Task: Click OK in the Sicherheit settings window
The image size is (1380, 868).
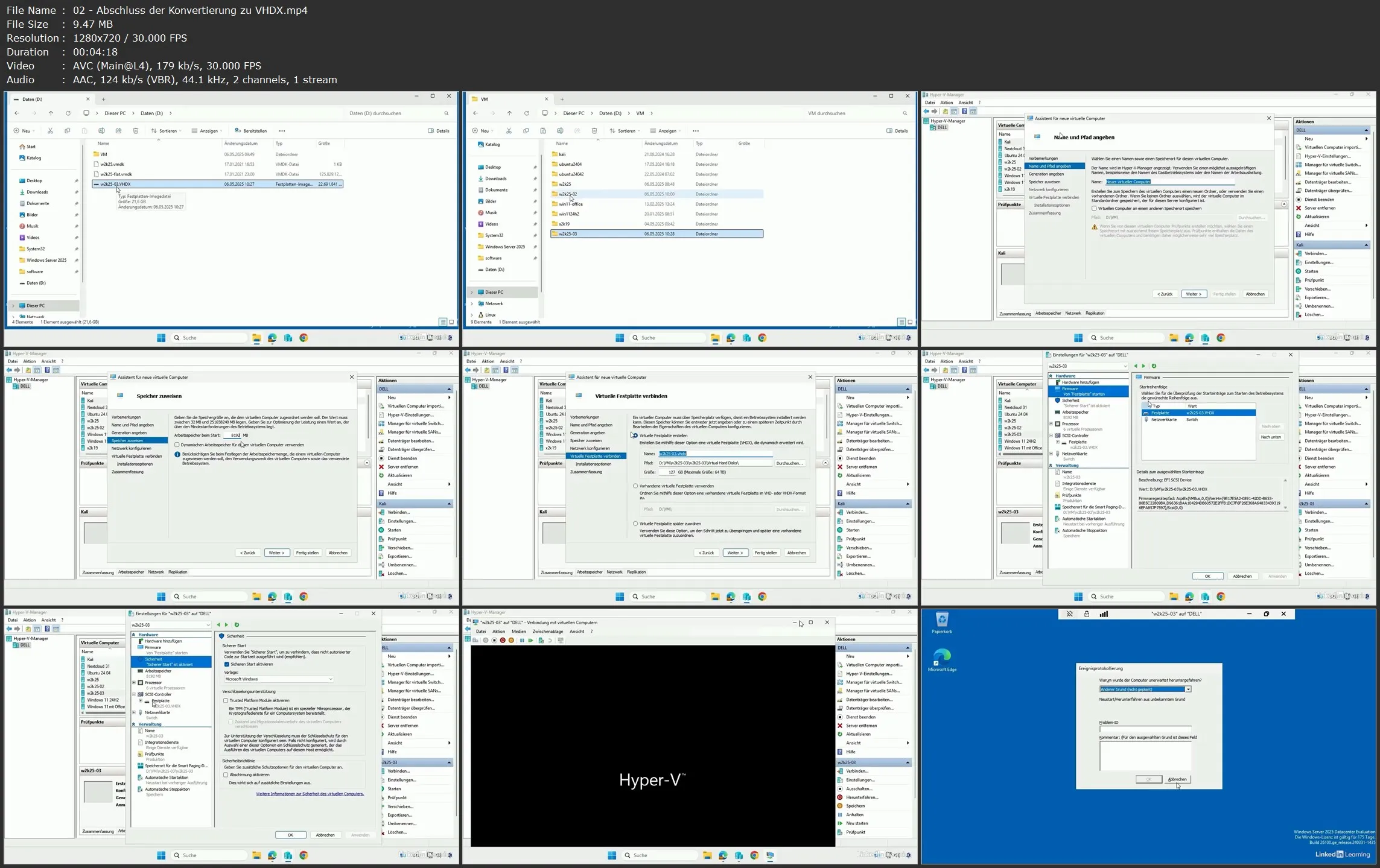Action: click(290, 835)
